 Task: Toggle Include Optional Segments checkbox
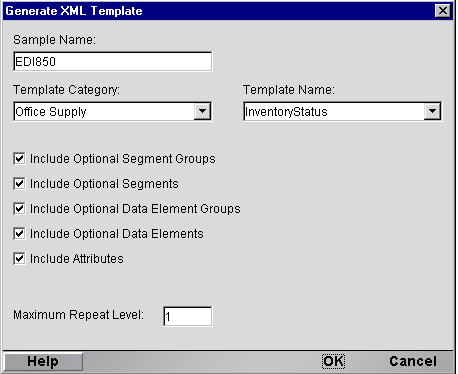tap(19, 184)
